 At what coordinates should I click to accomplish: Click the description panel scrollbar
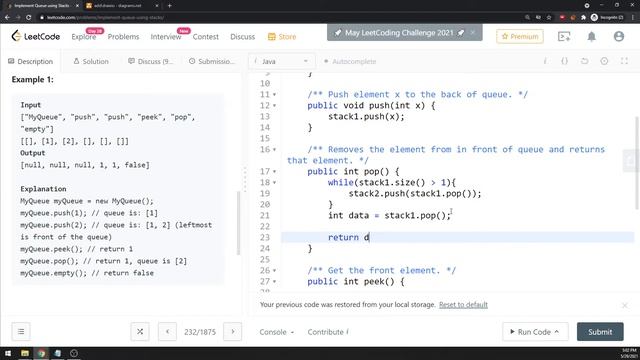pos(238,223)
